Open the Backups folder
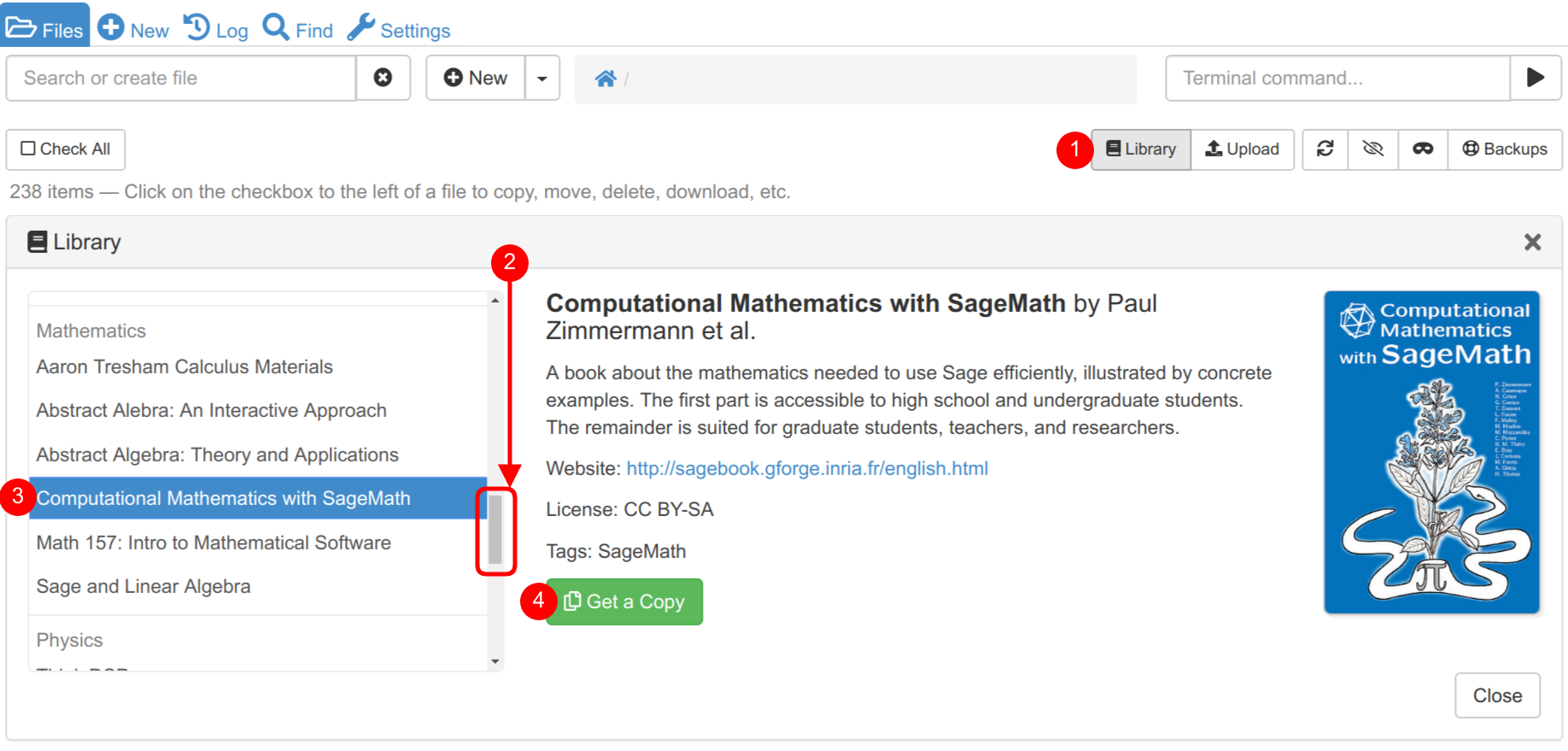This screenshot has width=1568, height=751. (x=1504, y=150)
